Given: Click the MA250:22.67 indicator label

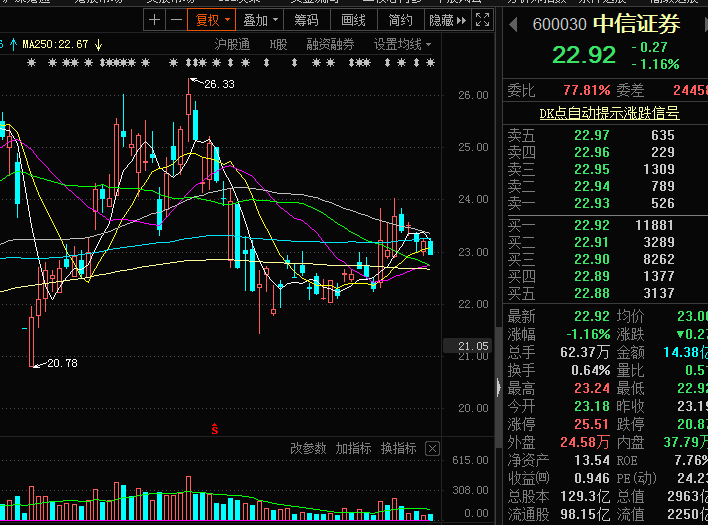Looking at the screenshot, I should [56, 44].
